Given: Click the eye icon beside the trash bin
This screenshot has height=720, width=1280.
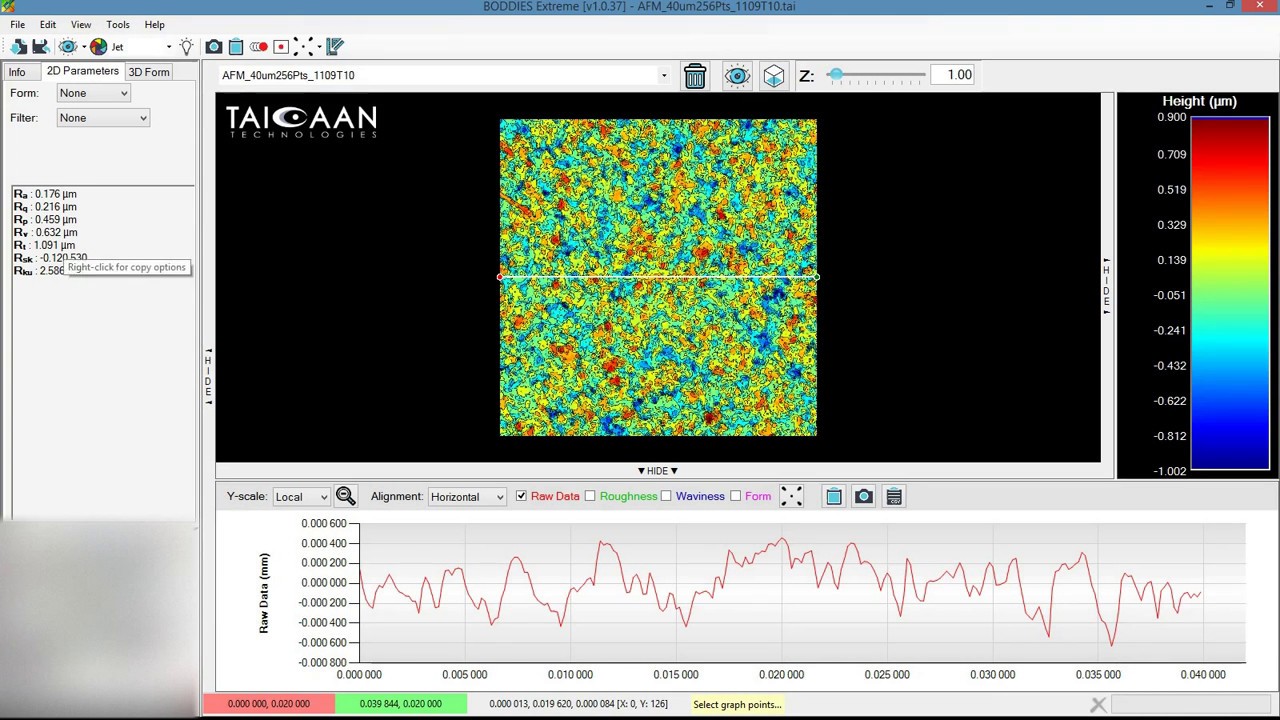Looking at the screenshot, I should 737,76.
